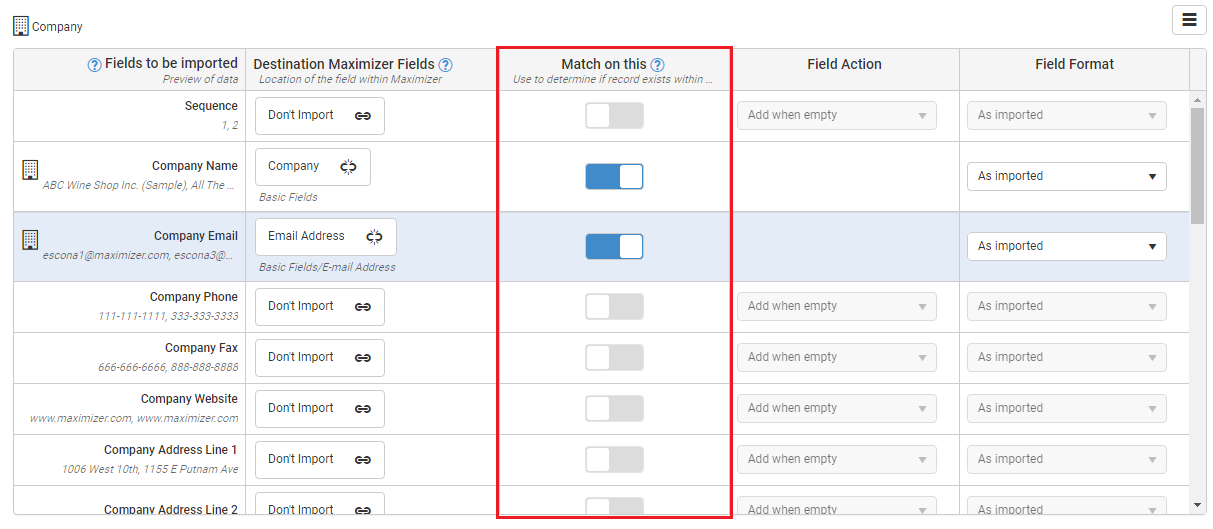Screen dimensions: 1213x529
Task: Unlink the Email Address mapping icon
Action: click(374, 237)
